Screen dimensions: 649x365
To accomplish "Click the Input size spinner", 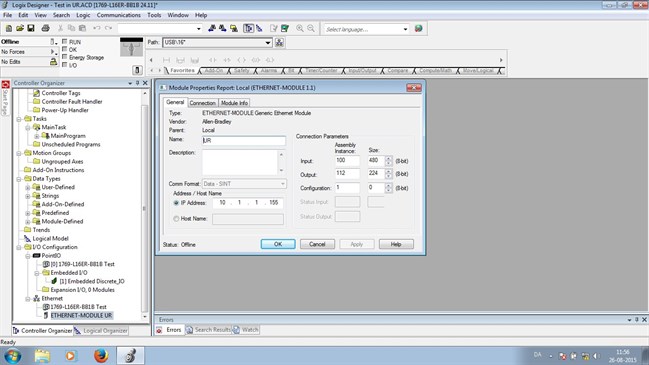I will coord(388,161).
